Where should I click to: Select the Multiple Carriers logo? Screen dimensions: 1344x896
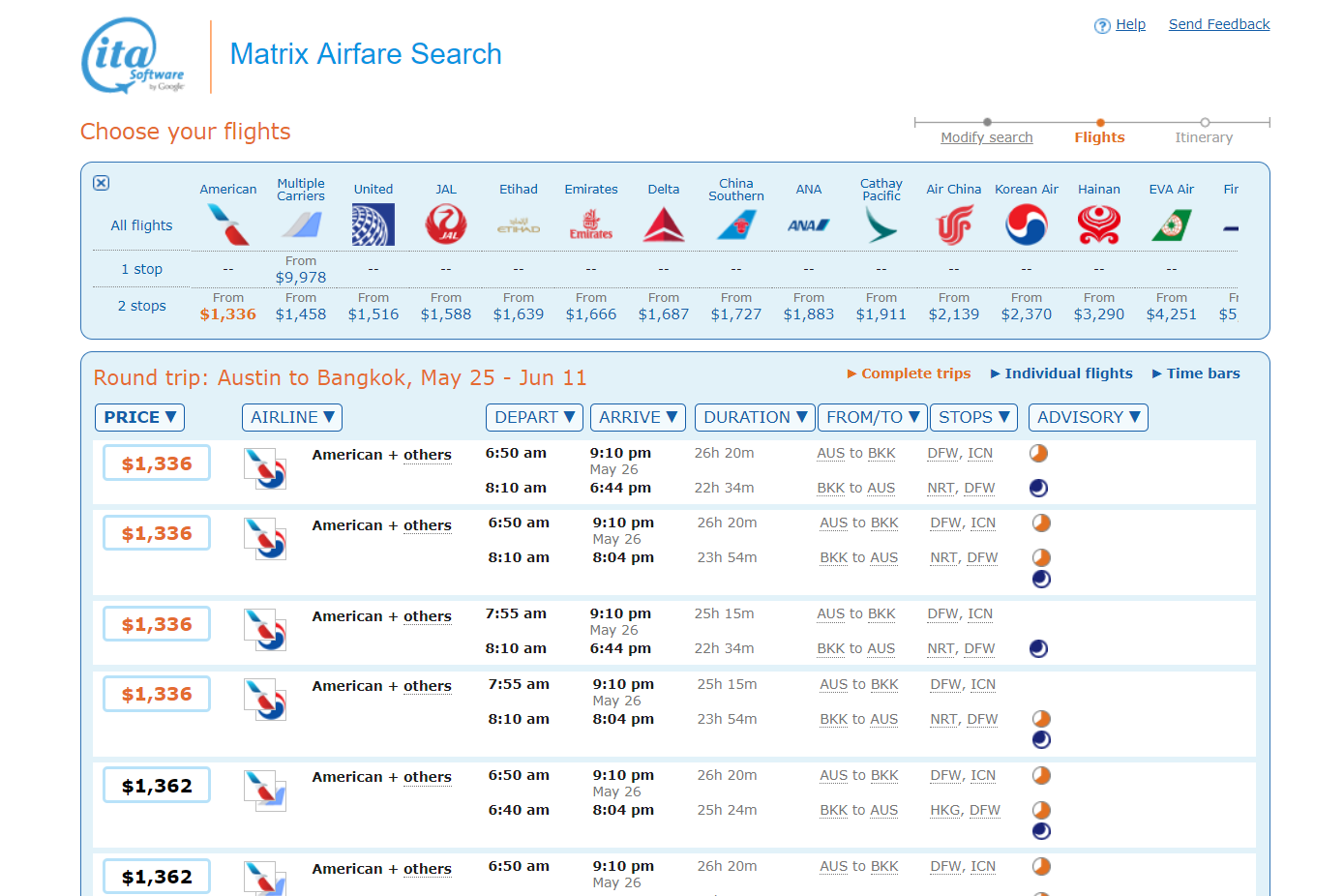coord(301,225)
